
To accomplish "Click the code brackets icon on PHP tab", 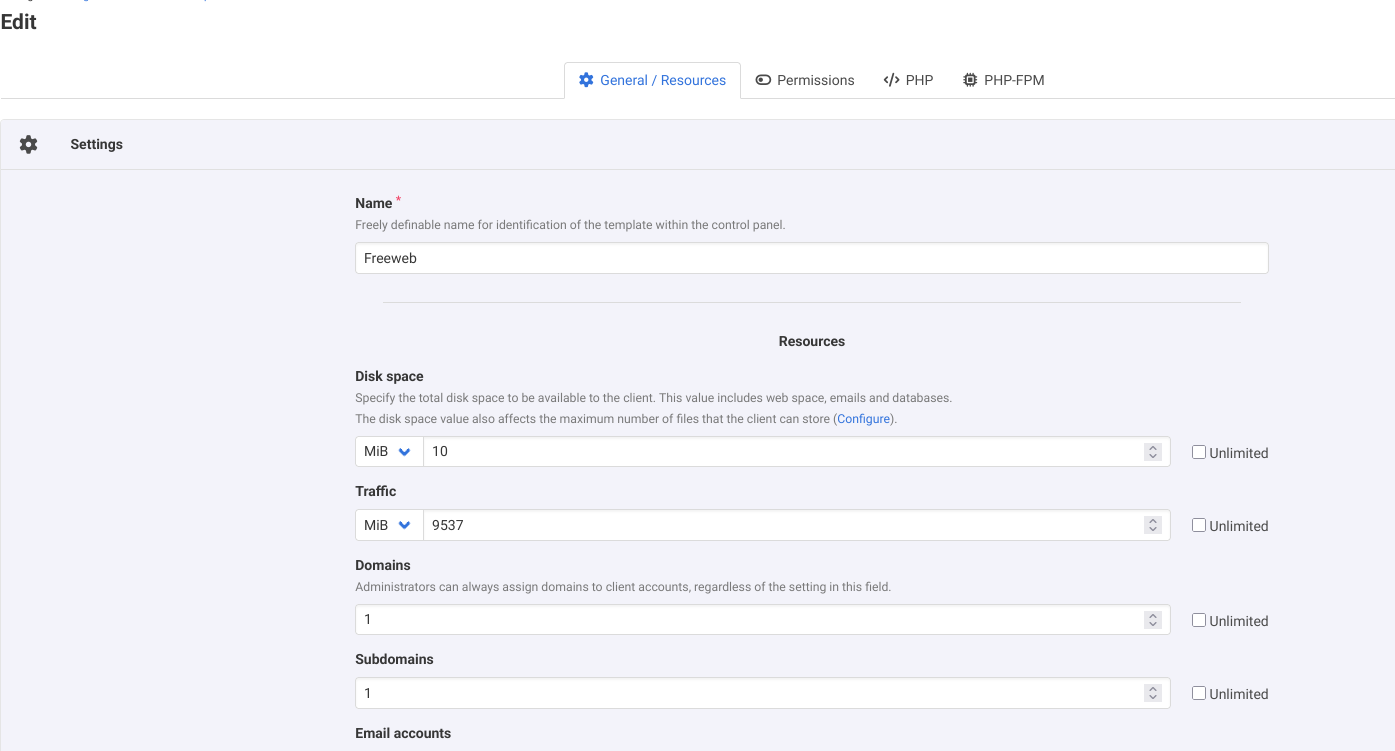I will (891, 80).
